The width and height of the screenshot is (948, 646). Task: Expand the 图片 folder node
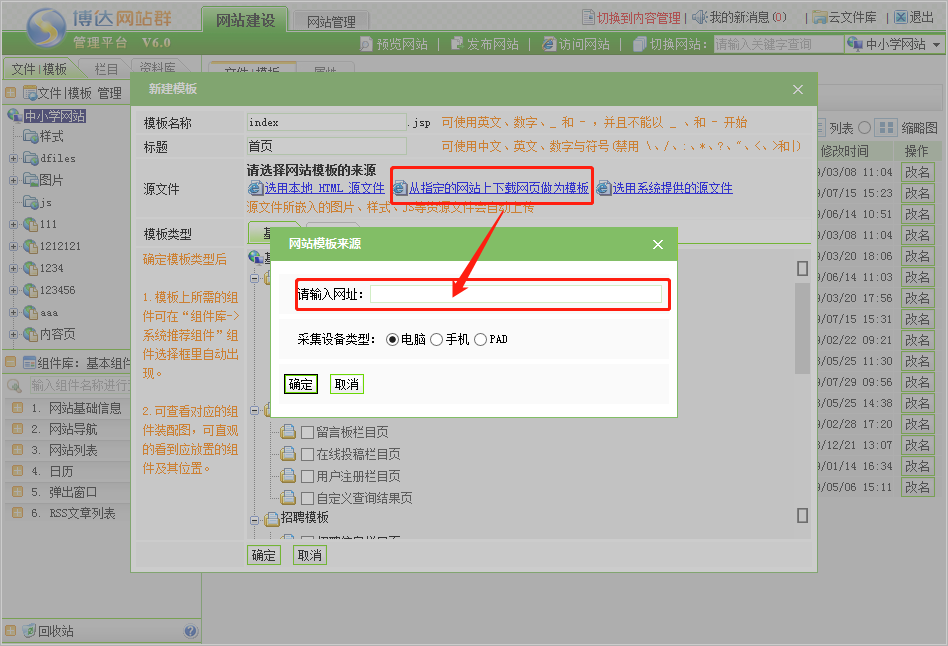[x=13, y=180]
